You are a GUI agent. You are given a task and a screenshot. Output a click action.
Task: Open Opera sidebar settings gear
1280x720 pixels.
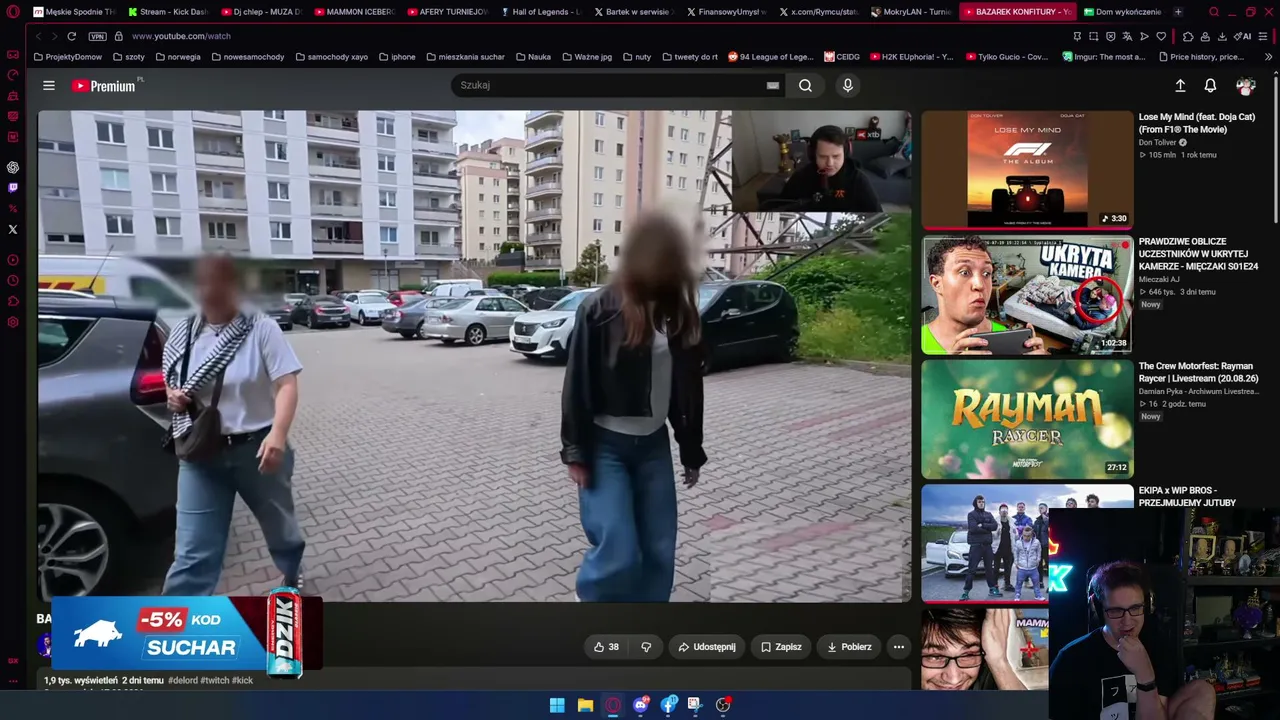tap(13, 322)
